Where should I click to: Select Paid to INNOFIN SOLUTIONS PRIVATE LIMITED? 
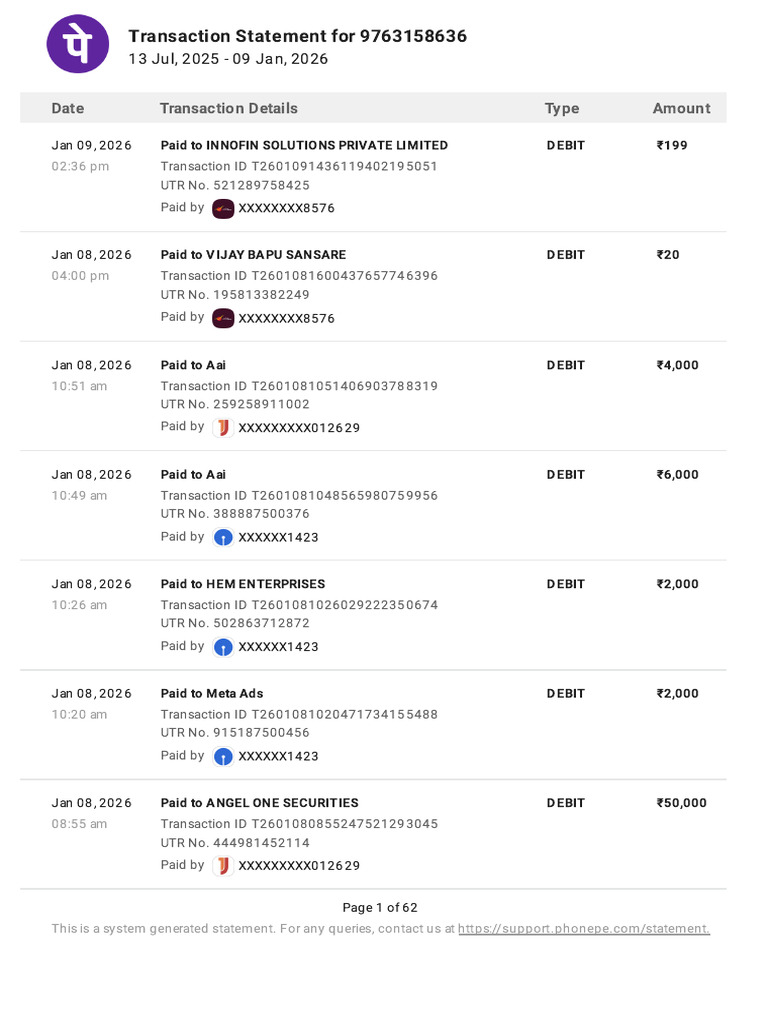304,145
